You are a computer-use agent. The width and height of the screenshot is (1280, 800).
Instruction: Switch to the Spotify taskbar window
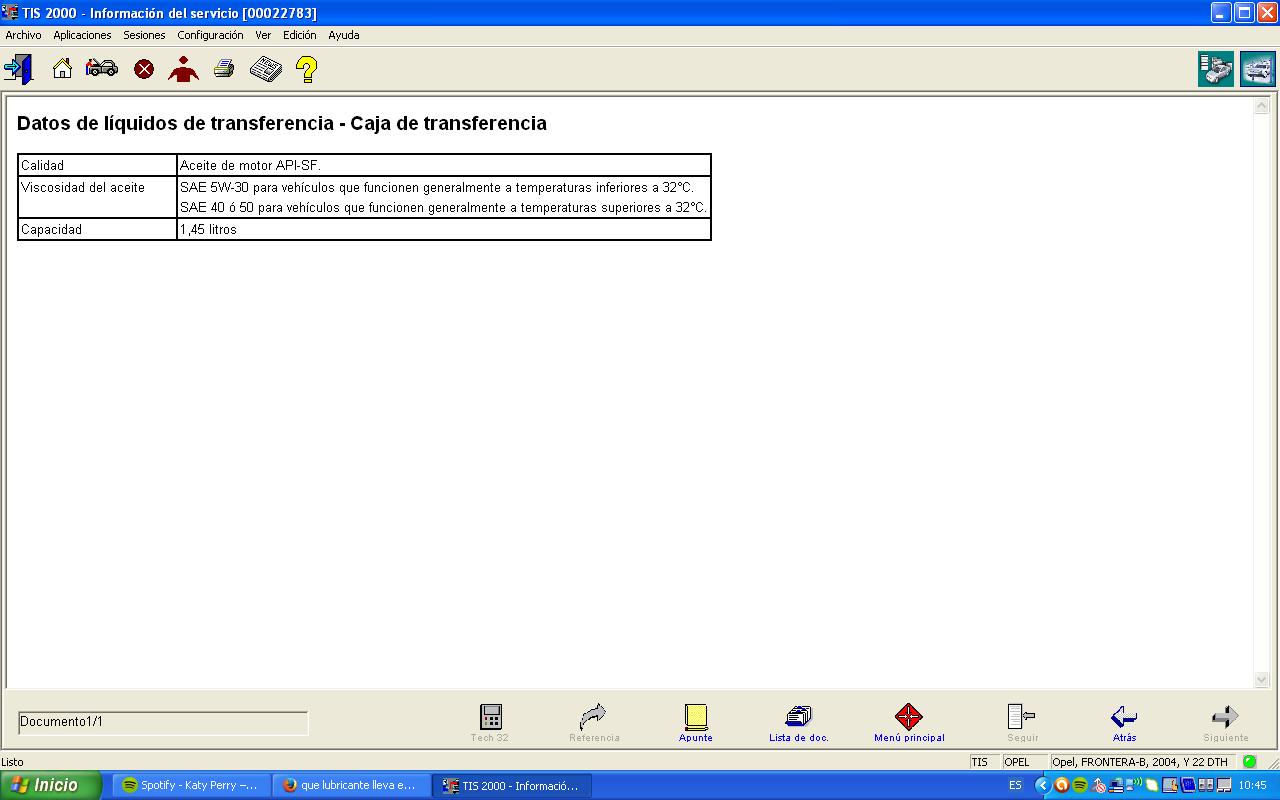coord(190,785)
